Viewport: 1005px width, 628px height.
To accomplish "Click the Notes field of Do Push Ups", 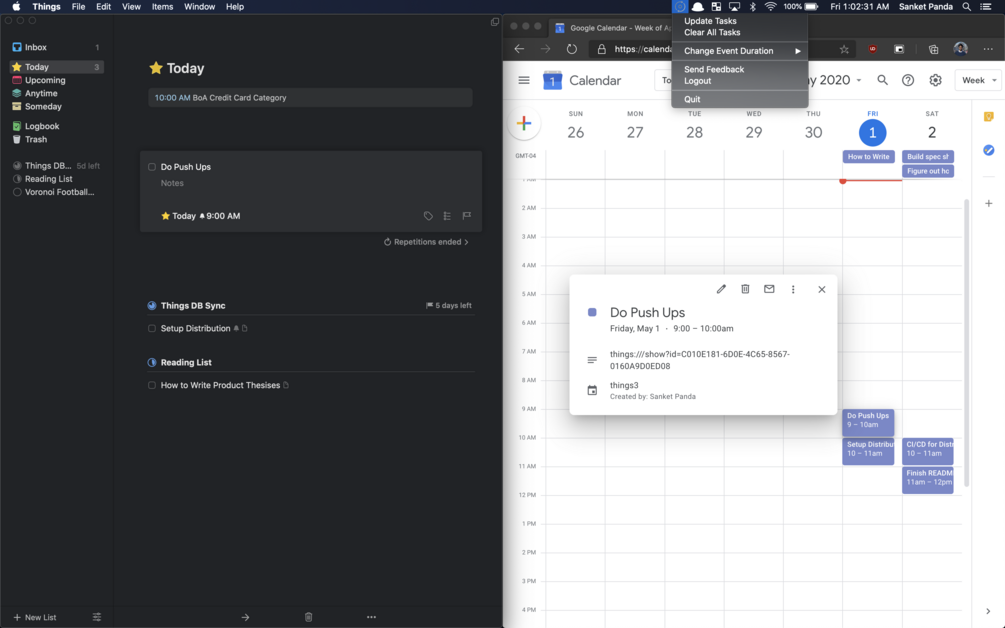I will tap(172, 183).
